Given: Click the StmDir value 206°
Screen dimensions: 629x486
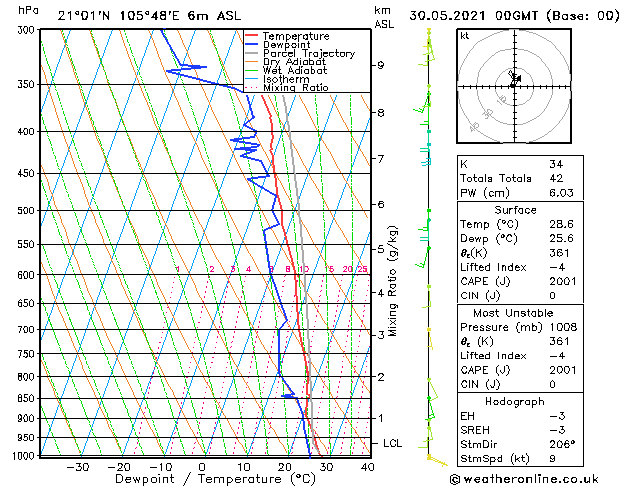Looking at the screenshot, I should coord(562,444).
